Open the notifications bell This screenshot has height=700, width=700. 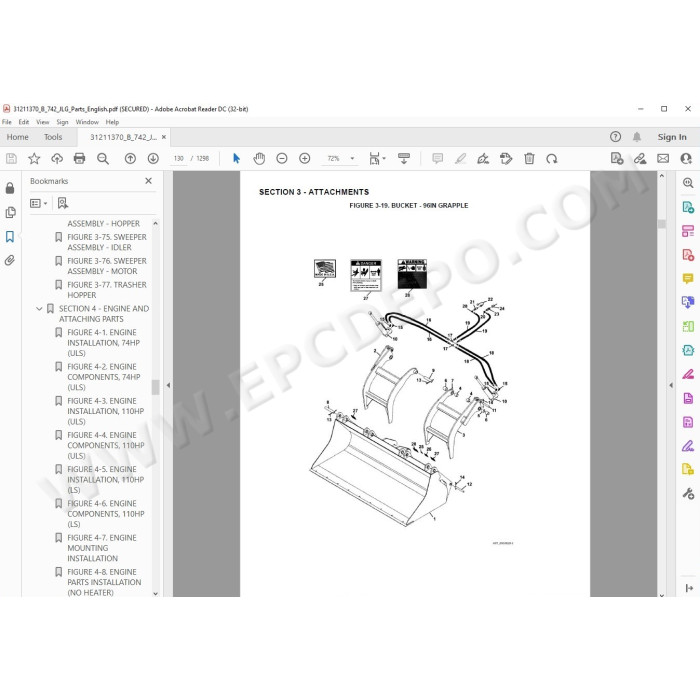click(x=637, y=137)
